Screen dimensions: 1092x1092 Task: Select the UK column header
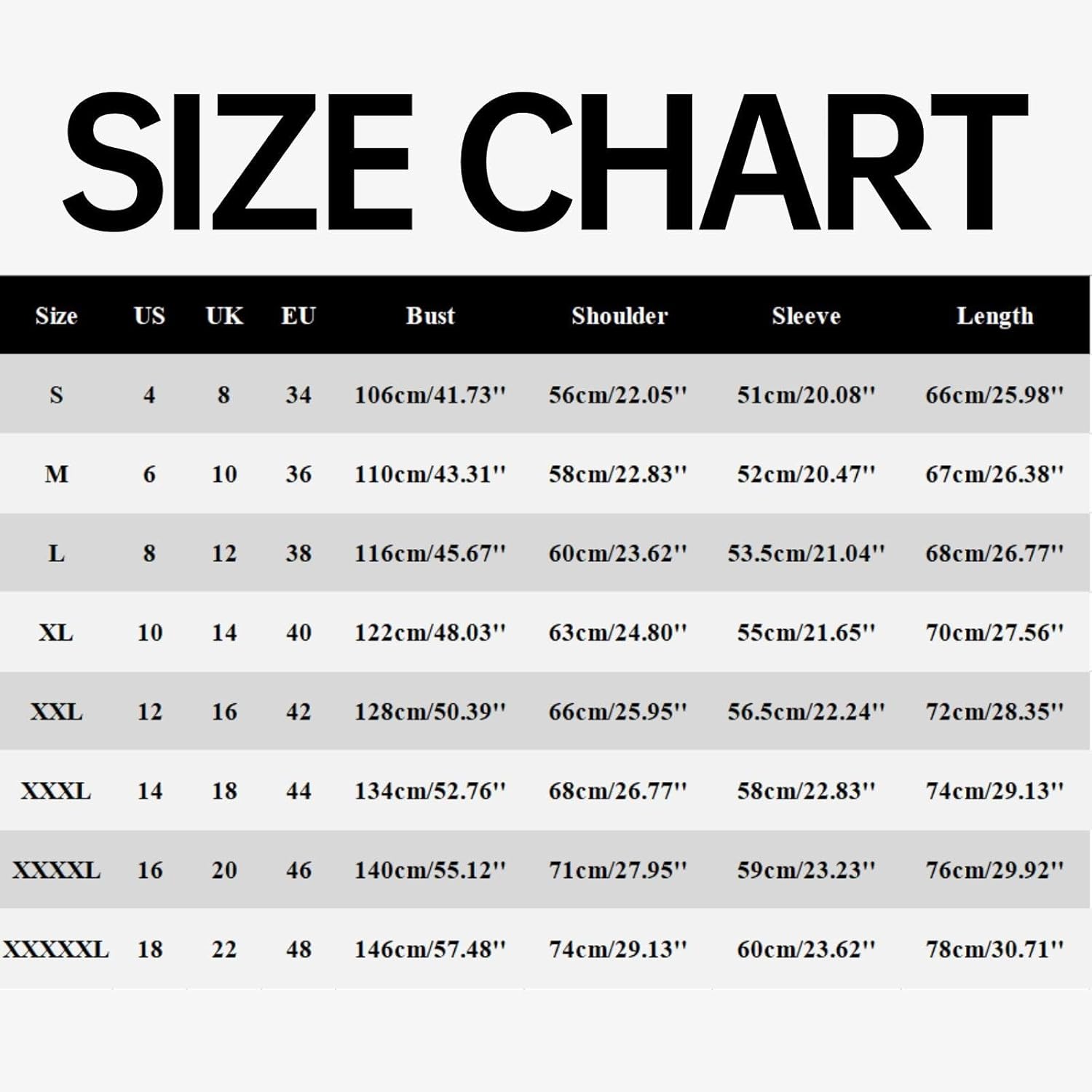click(224, 316)
